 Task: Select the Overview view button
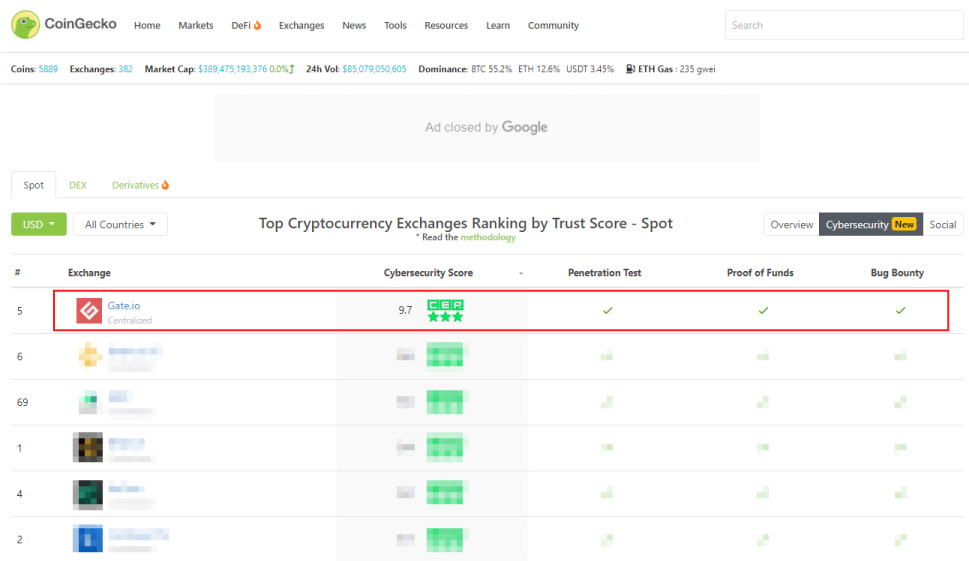[x=792, y=224]
